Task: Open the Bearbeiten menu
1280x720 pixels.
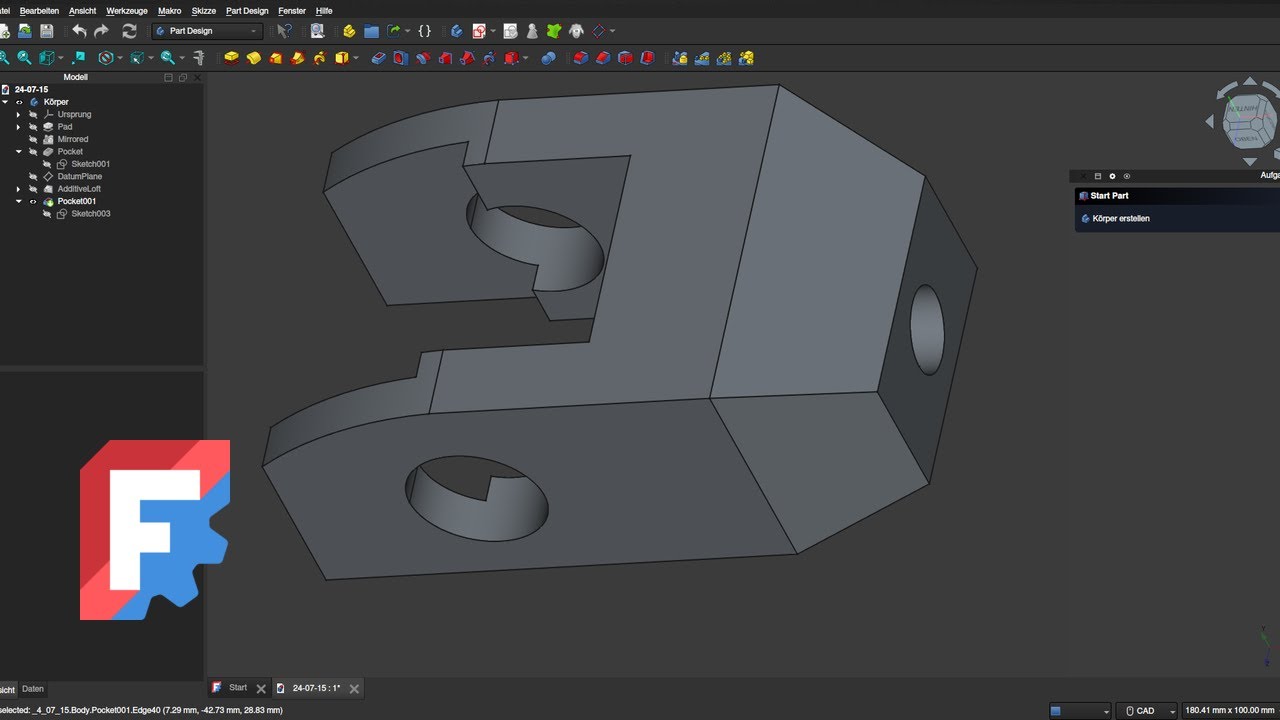Action: tap(39, 11)
